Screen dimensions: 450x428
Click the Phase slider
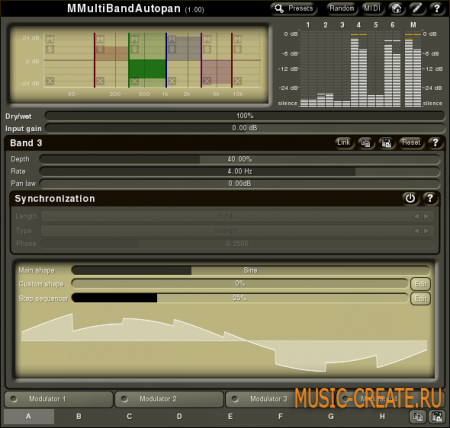click(x=237, y=244)
